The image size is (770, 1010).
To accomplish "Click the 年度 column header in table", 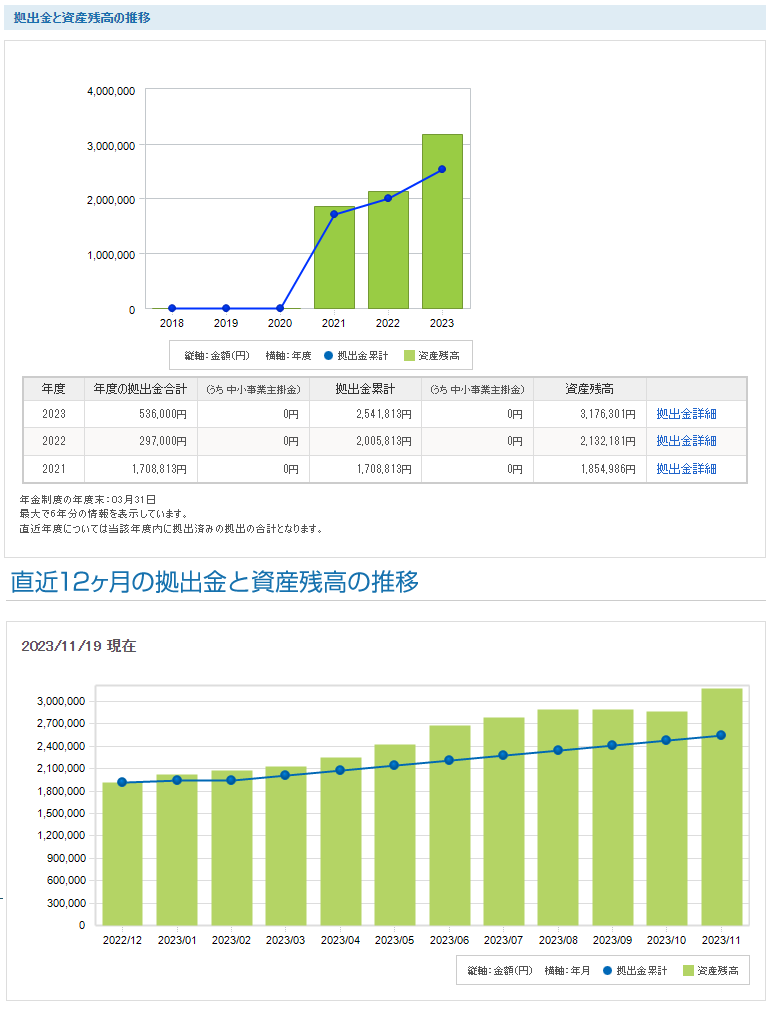I will click(54, 388).
